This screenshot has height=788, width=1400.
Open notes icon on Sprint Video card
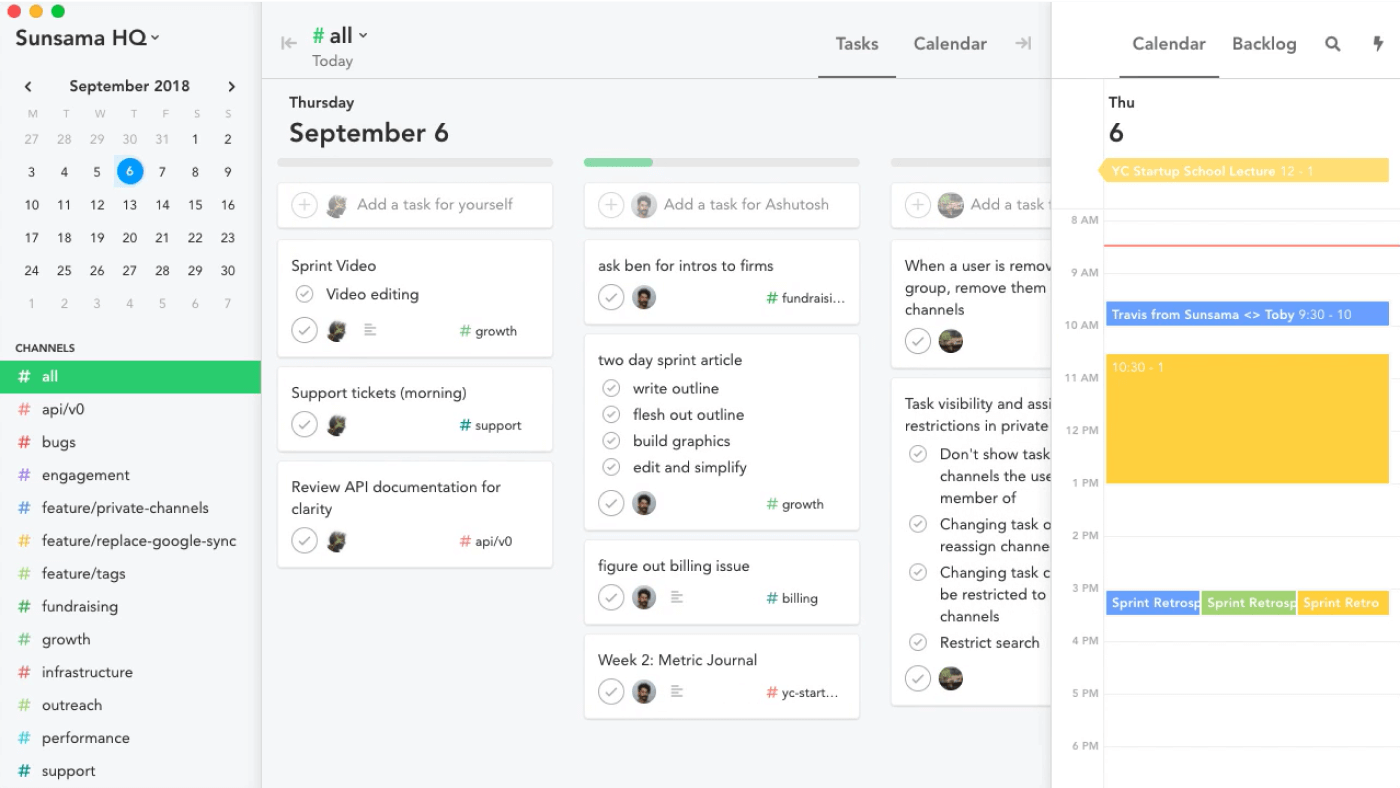point(370,330)
